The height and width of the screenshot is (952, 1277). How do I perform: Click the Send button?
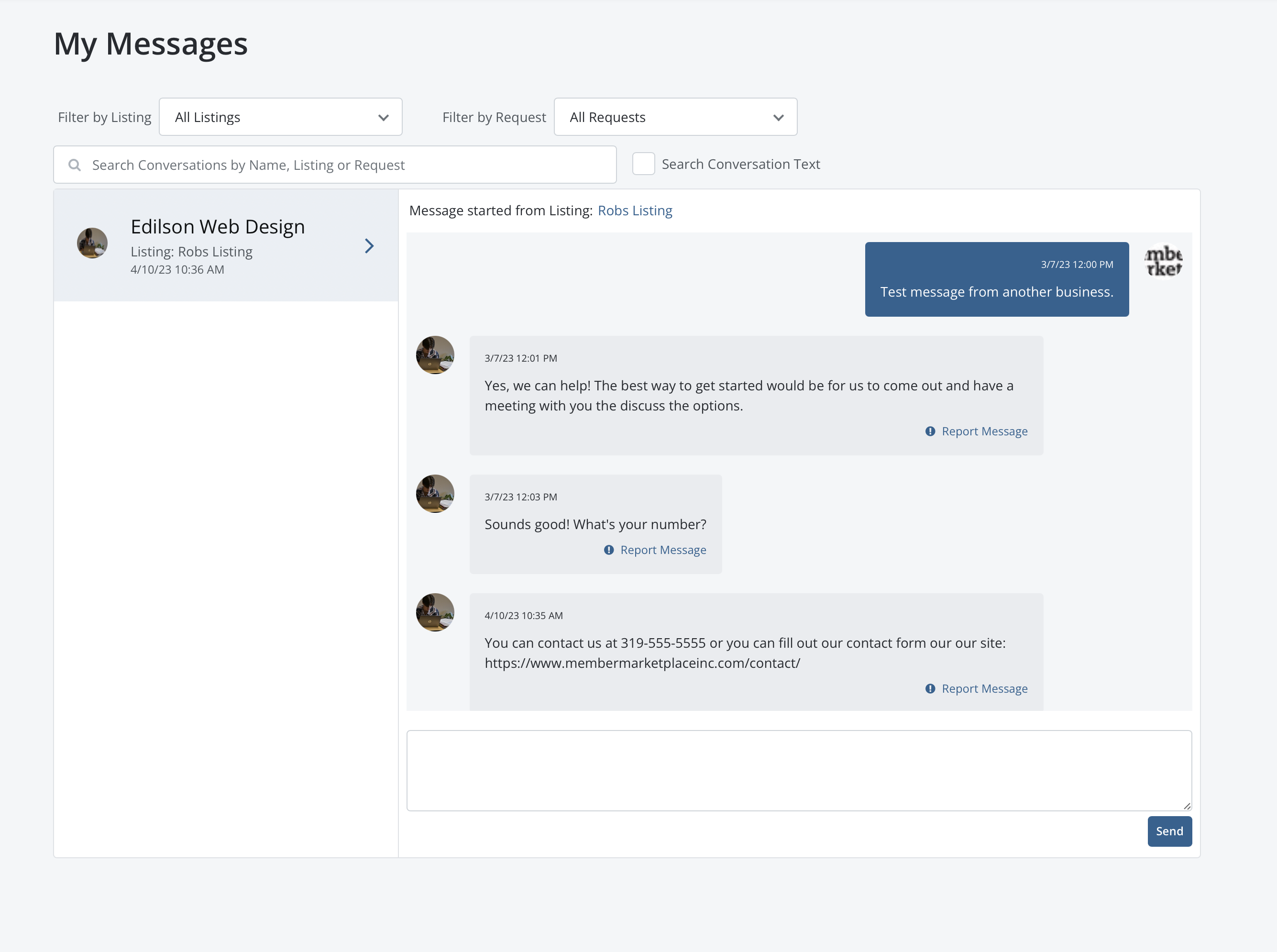coord(1169,831)
